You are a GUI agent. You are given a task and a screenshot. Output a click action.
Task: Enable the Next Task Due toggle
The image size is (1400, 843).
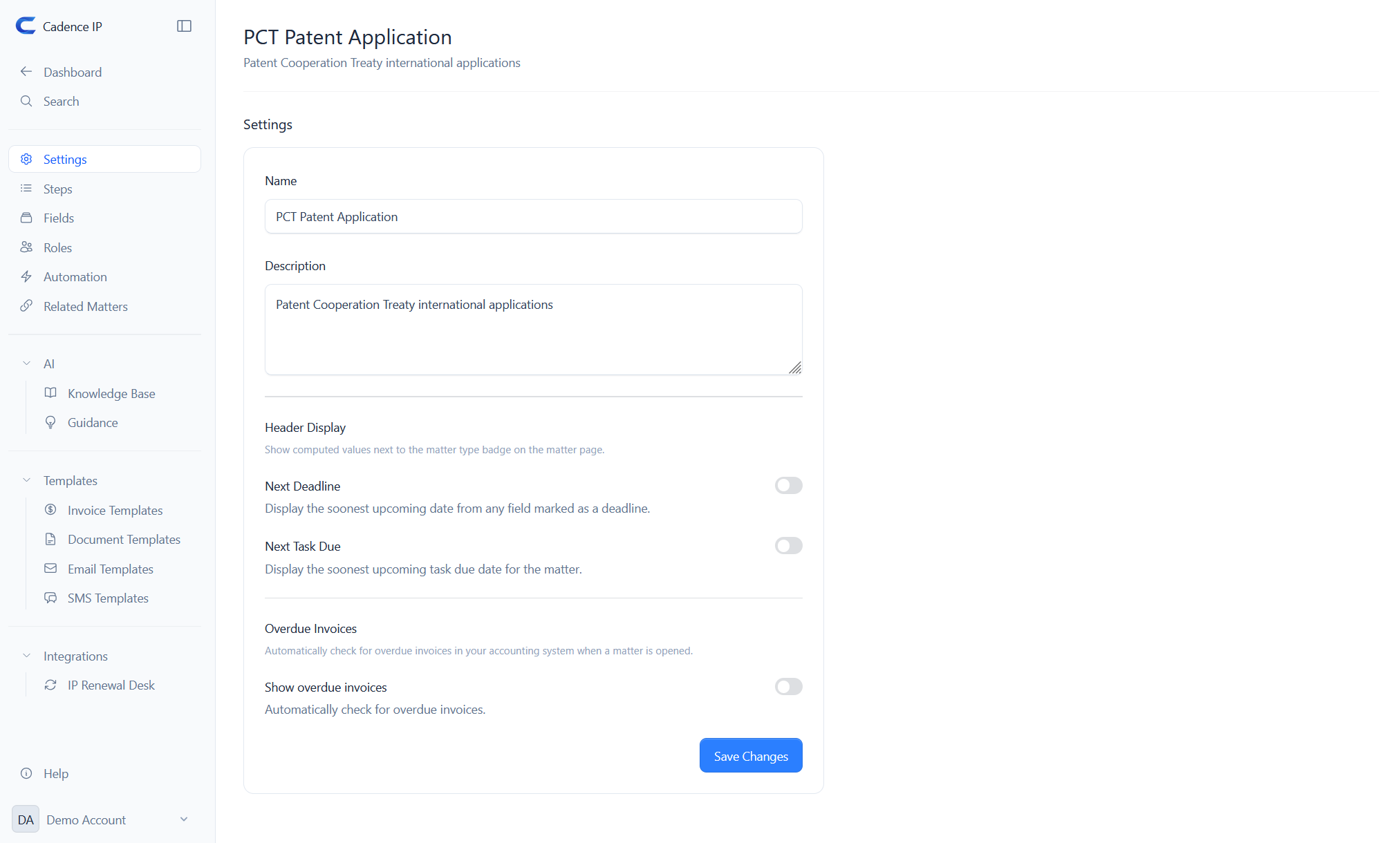pos(788,546)
